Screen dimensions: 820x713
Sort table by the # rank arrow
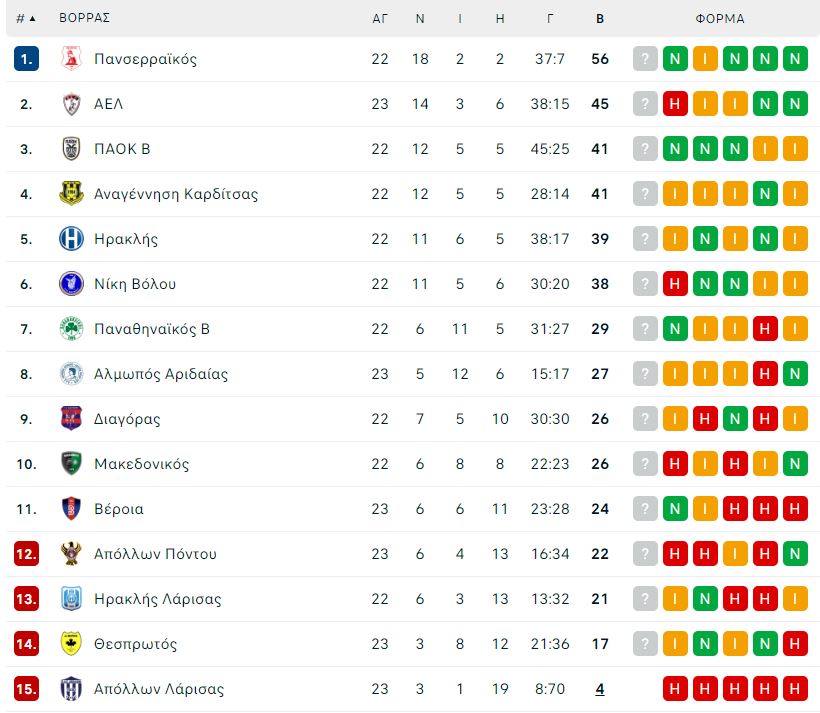26,18
